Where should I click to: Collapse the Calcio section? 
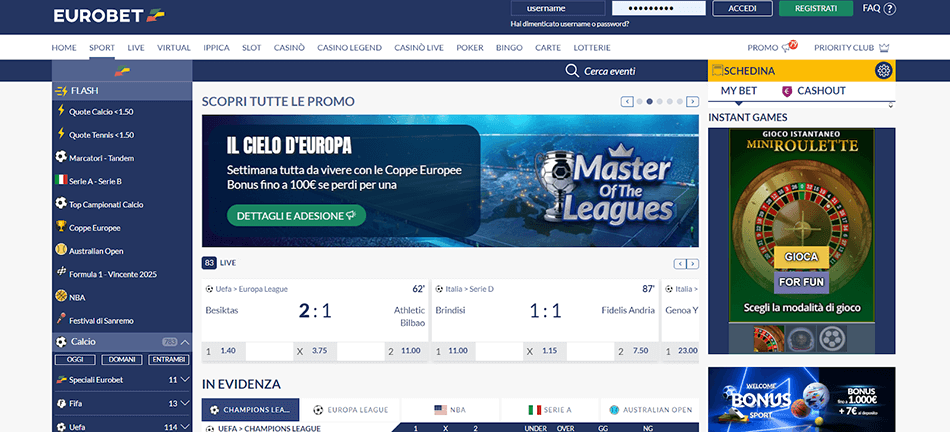pos(185,342)
